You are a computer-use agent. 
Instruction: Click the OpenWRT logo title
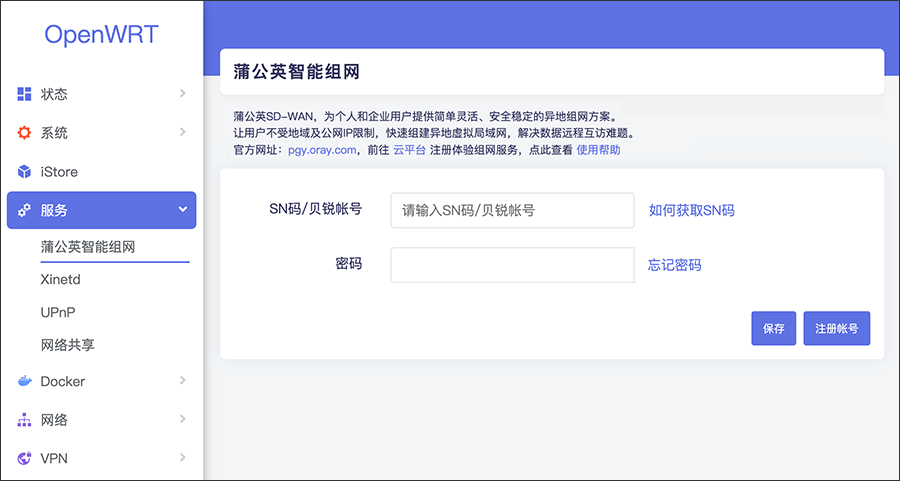click(101, 34)
